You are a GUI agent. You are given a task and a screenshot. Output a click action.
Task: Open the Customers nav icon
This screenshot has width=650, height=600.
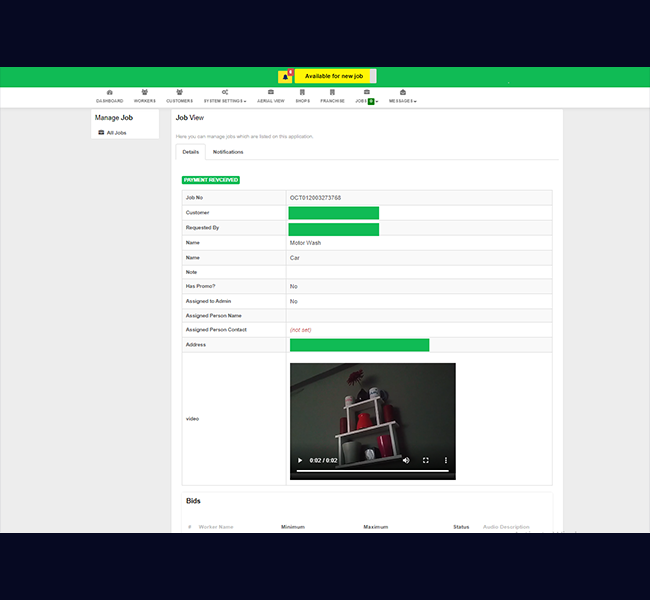(x=179, y=92)
